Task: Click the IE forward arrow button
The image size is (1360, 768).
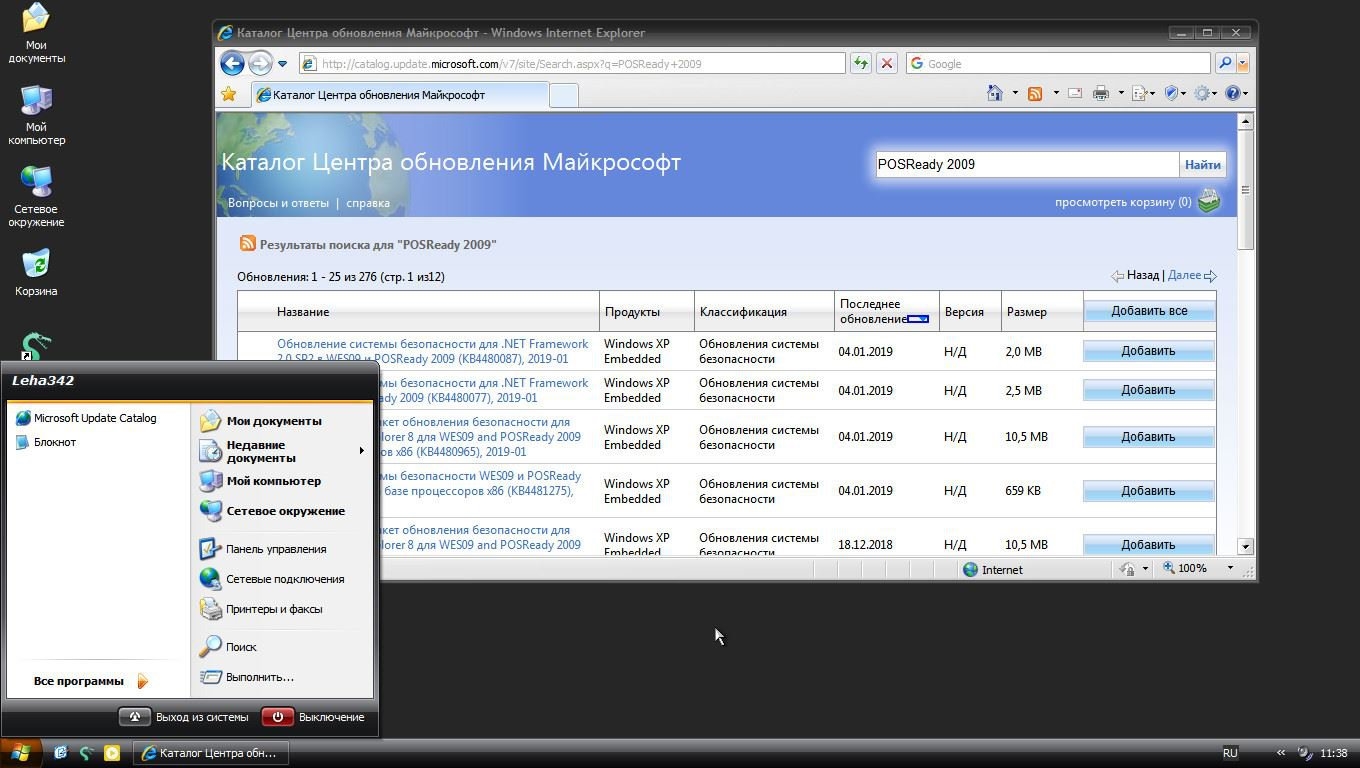Action: pyautogui.click(x=260, y=63)
